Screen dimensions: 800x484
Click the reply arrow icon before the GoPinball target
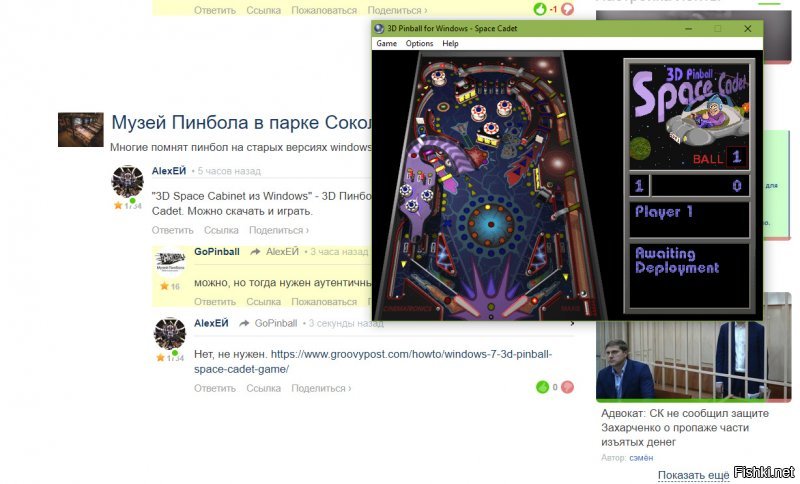[x=244, y=323]
